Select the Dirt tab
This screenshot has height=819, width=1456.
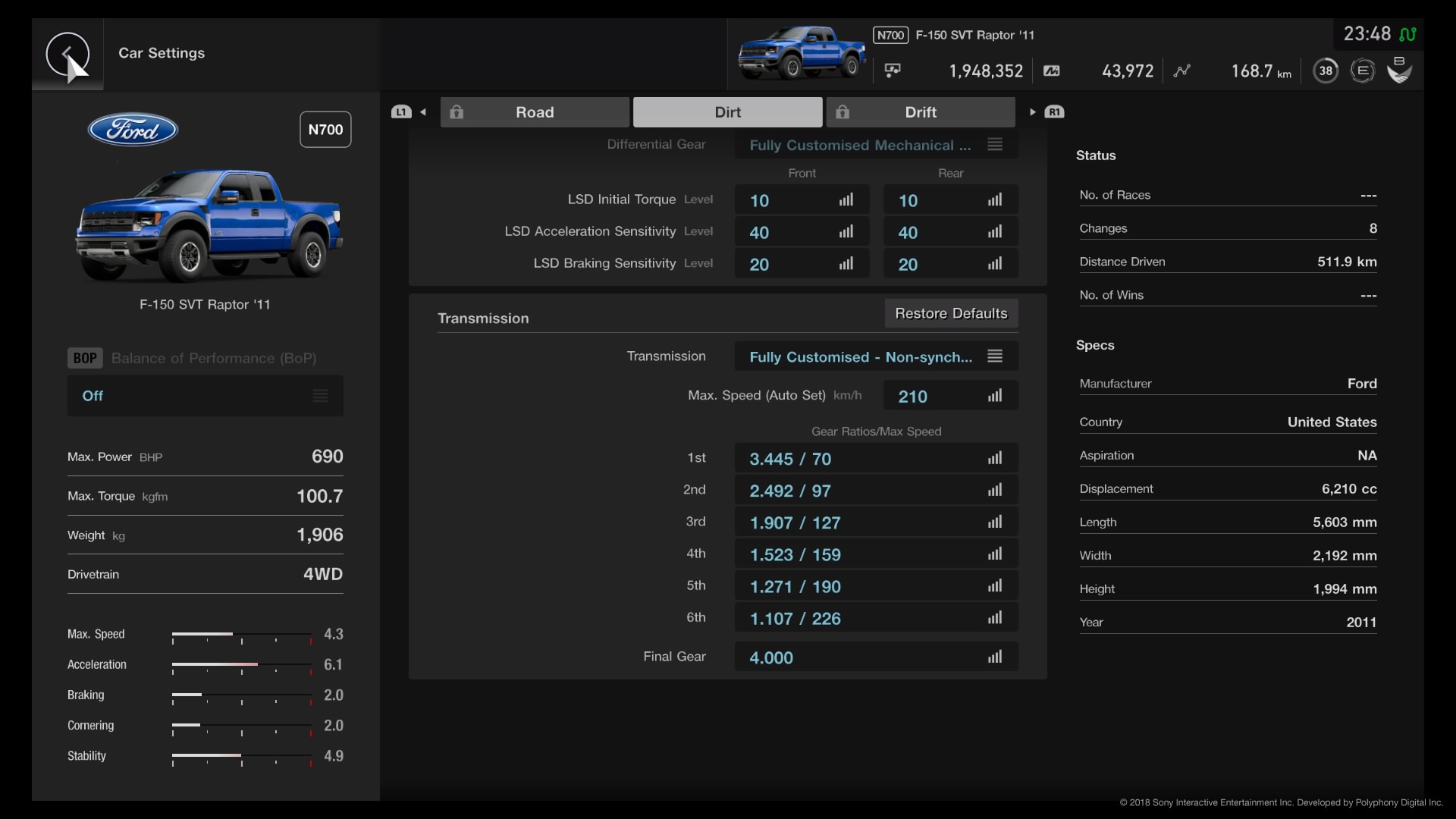click(x=727, y=112)
